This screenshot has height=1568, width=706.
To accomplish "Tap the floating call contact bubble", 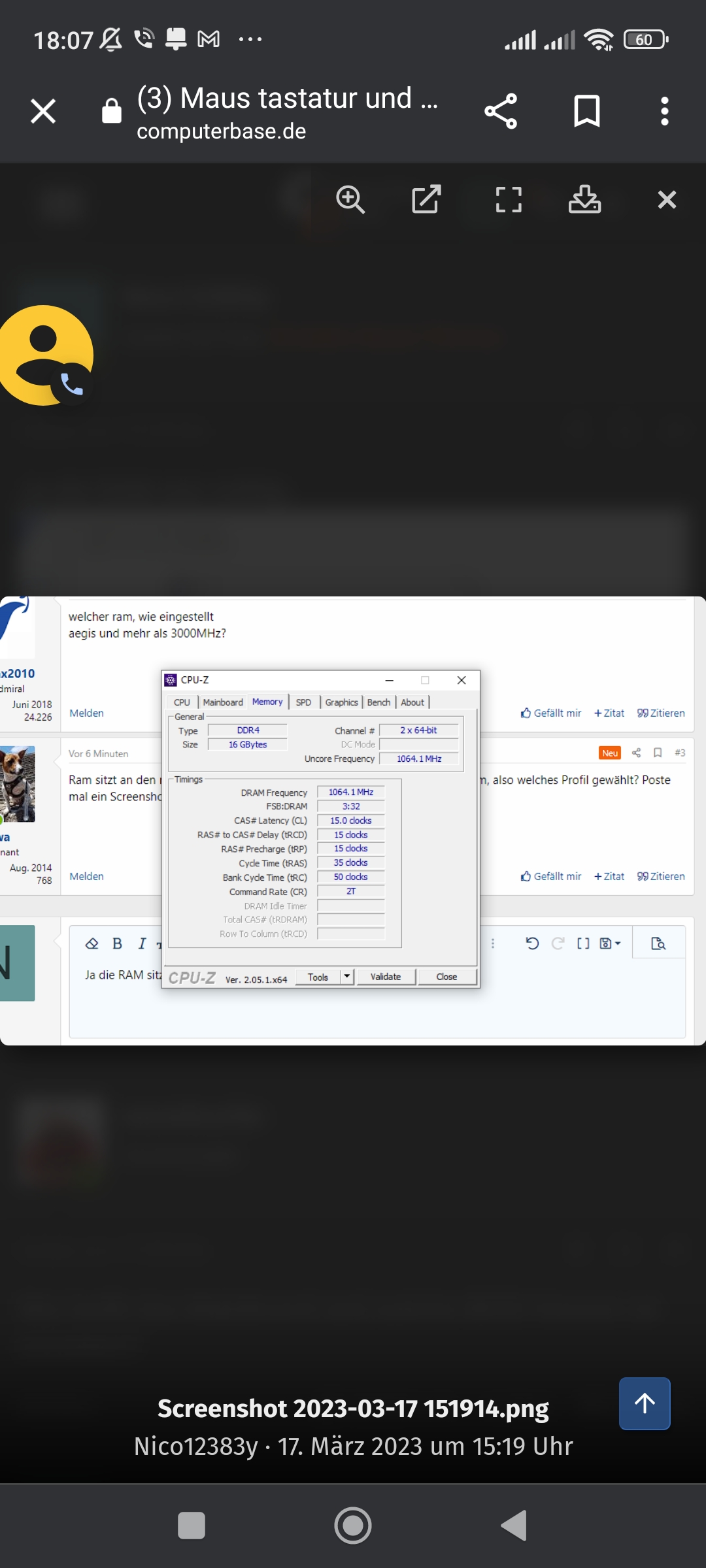I will coord(46,355).
